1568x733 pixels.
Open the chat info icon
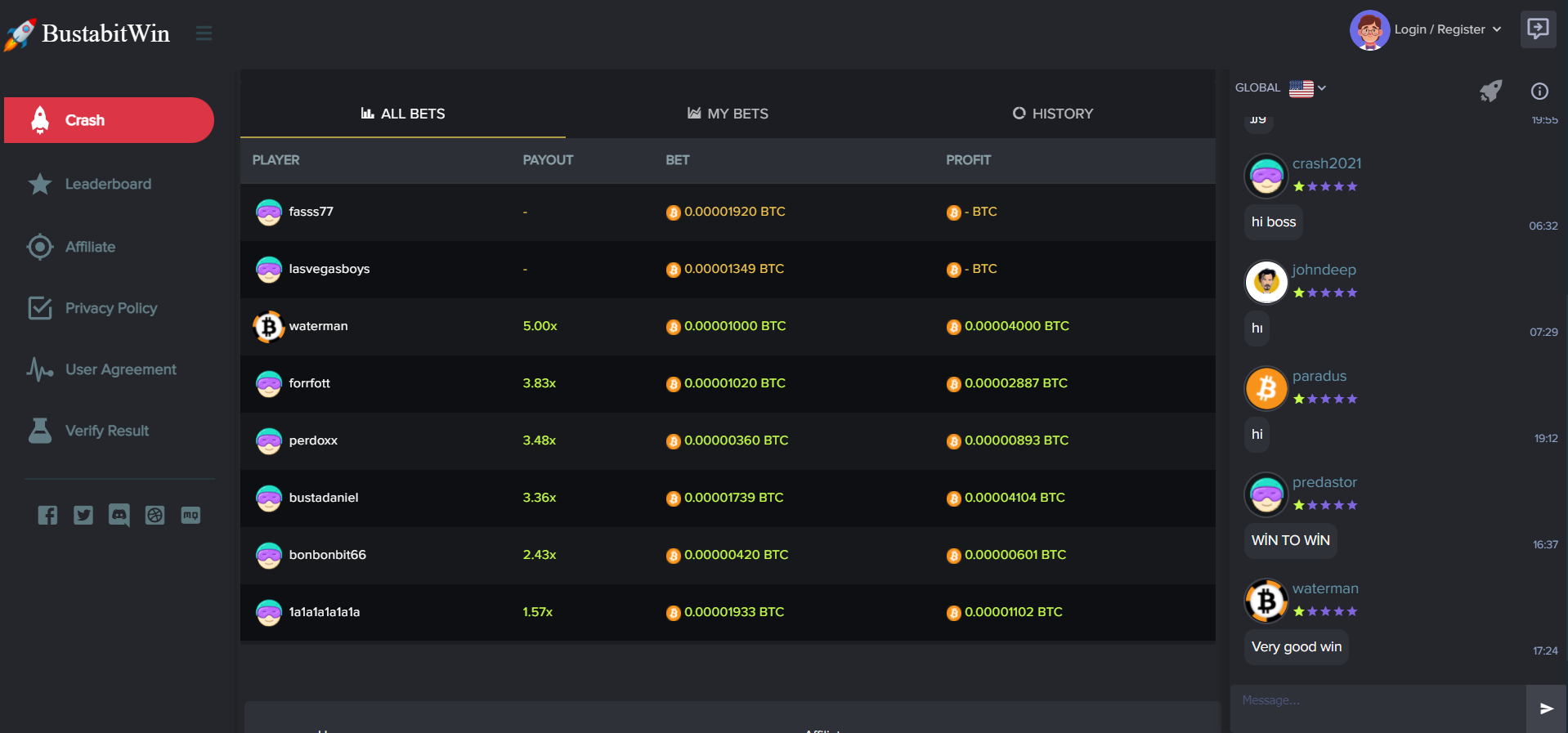tap(1539, 91)
